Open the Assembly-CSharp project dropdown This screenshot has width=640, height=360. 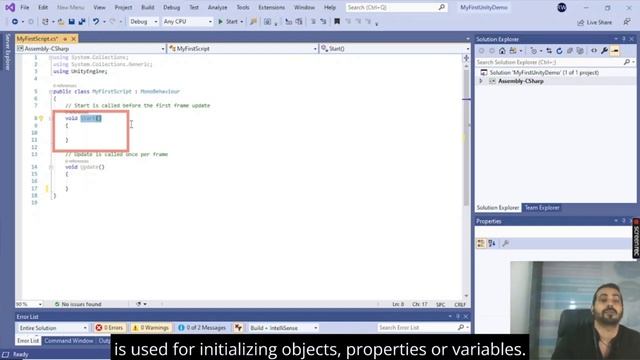(91, 49)
